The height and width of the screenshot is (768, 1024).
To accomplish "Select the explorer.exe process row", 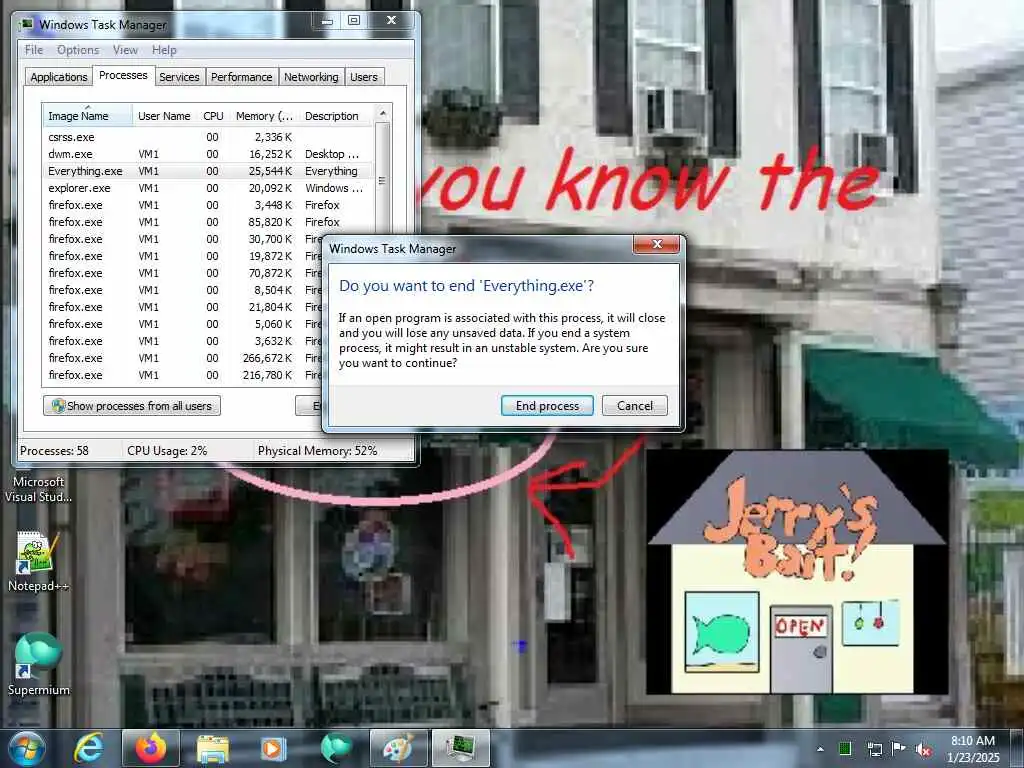I will 209,188.
